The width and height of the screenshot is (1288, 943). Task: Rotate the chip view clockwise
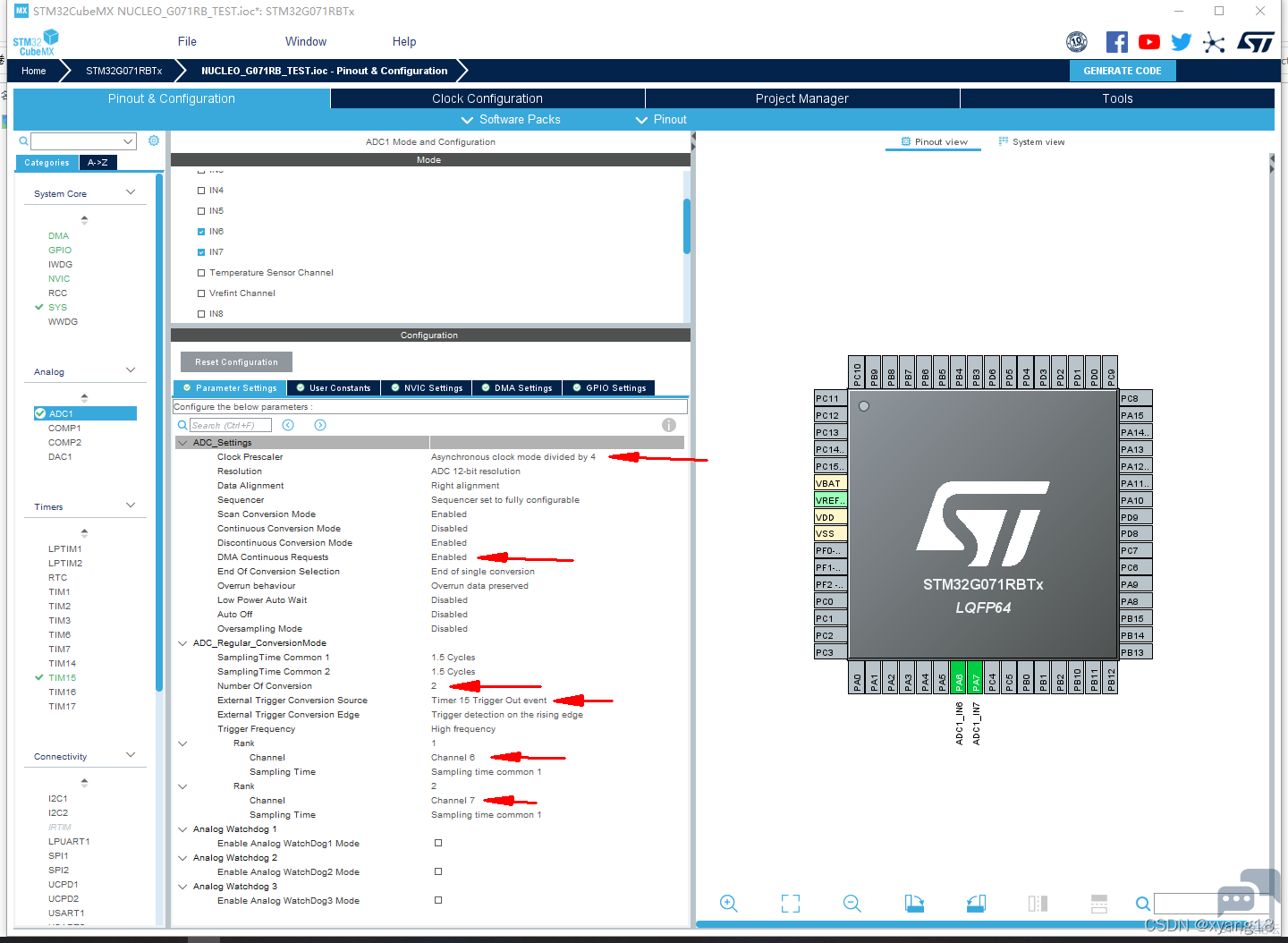tap(914, 904)
